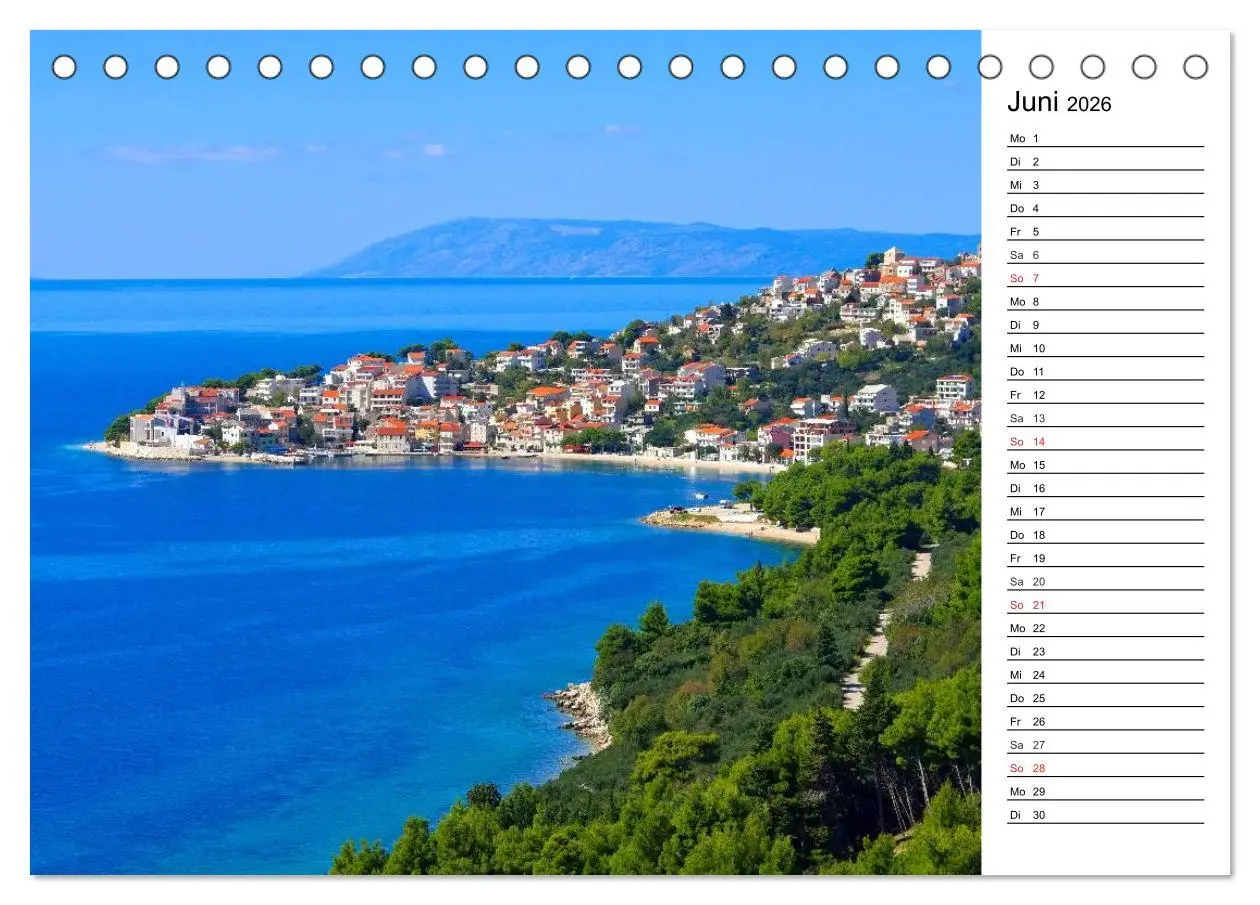Select the row 'Di 2'

point(1105,161)
